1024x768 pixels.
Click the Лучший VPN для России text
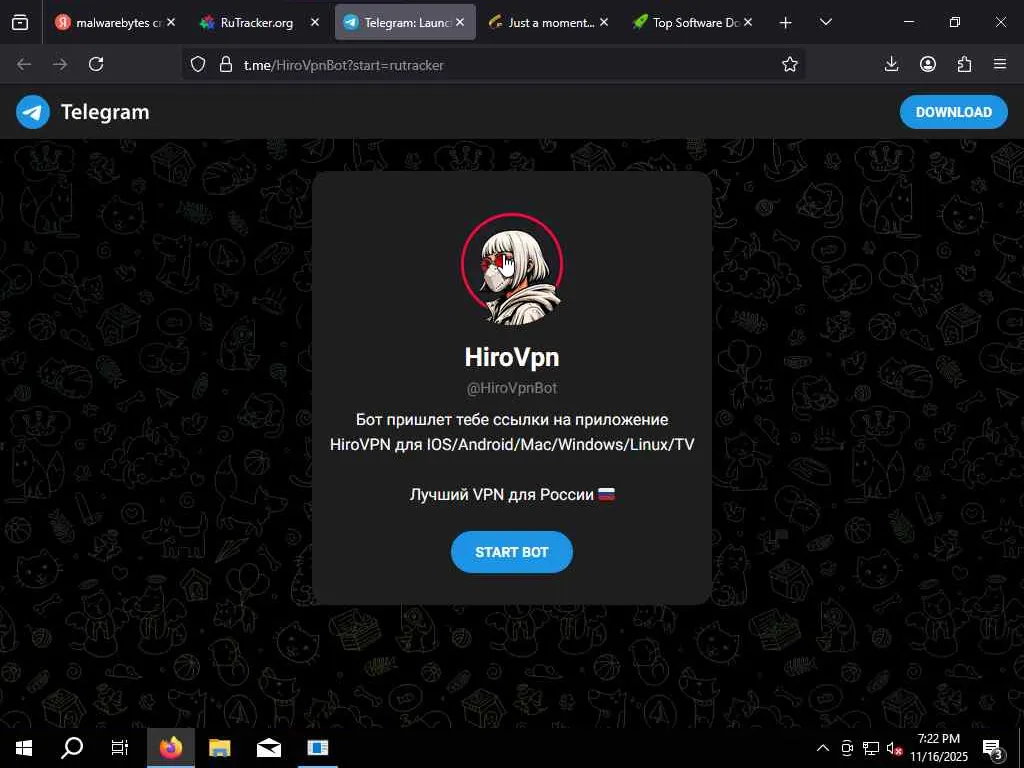click(x=512, y=494)
